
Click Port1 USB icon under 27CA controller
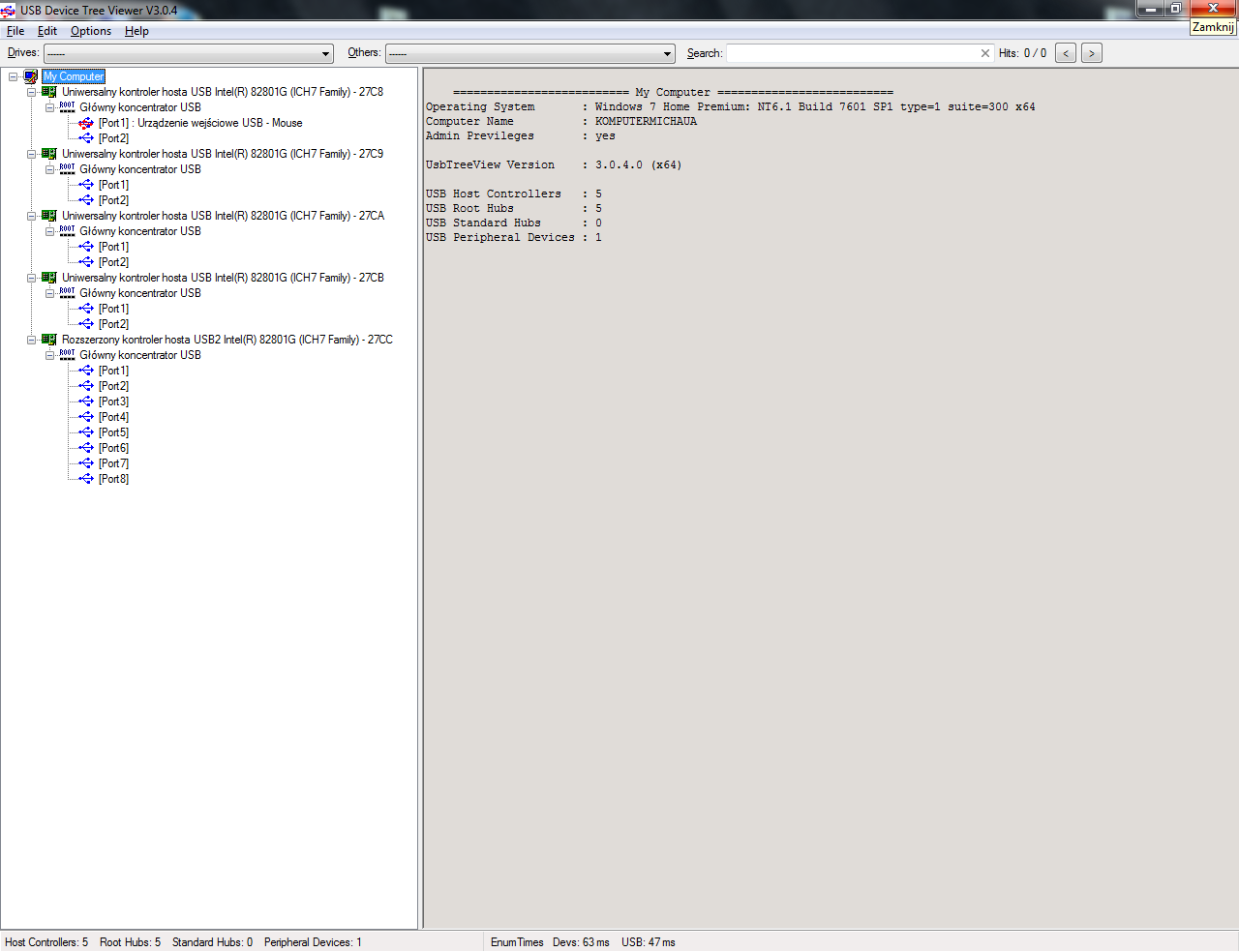click(86, 247)
